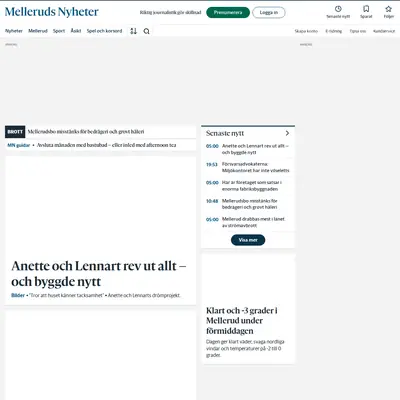Click the BROTT tag label

coord(15,132)
